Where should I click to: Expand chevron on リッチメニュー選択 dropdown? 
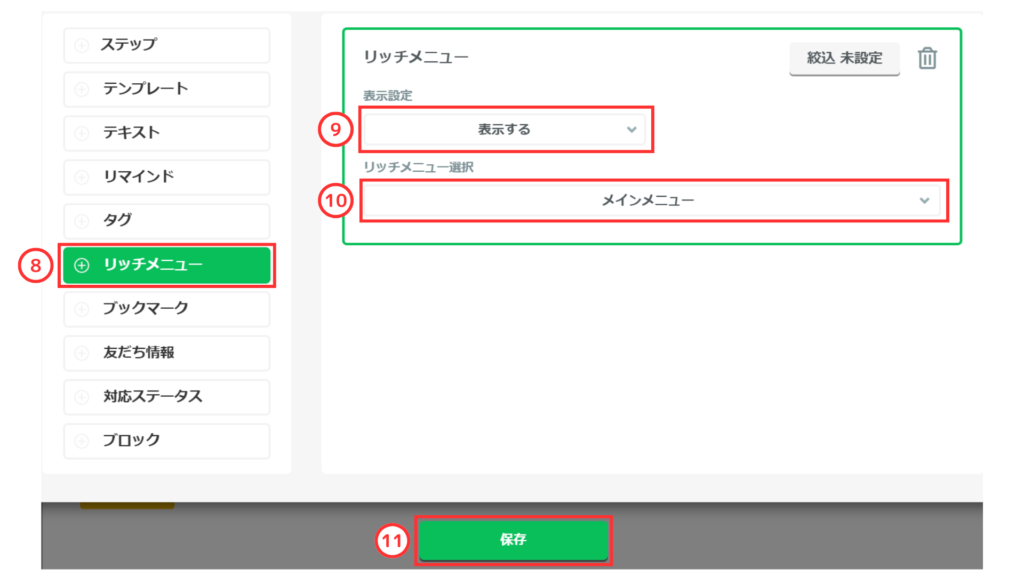pos(924,201)
